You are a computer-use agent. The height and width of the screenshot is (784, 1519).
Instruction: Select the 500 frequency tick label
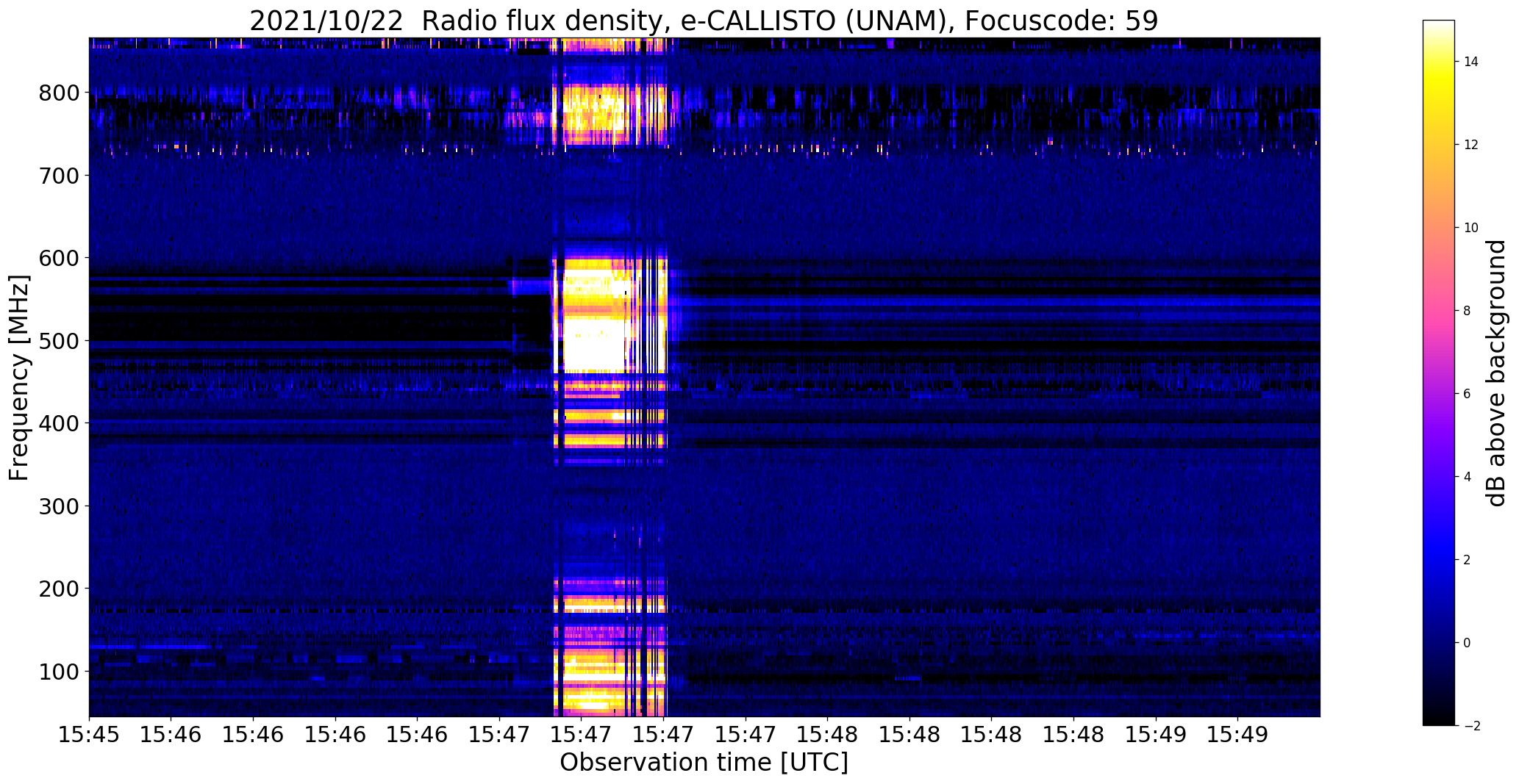[x=58, y=341]
